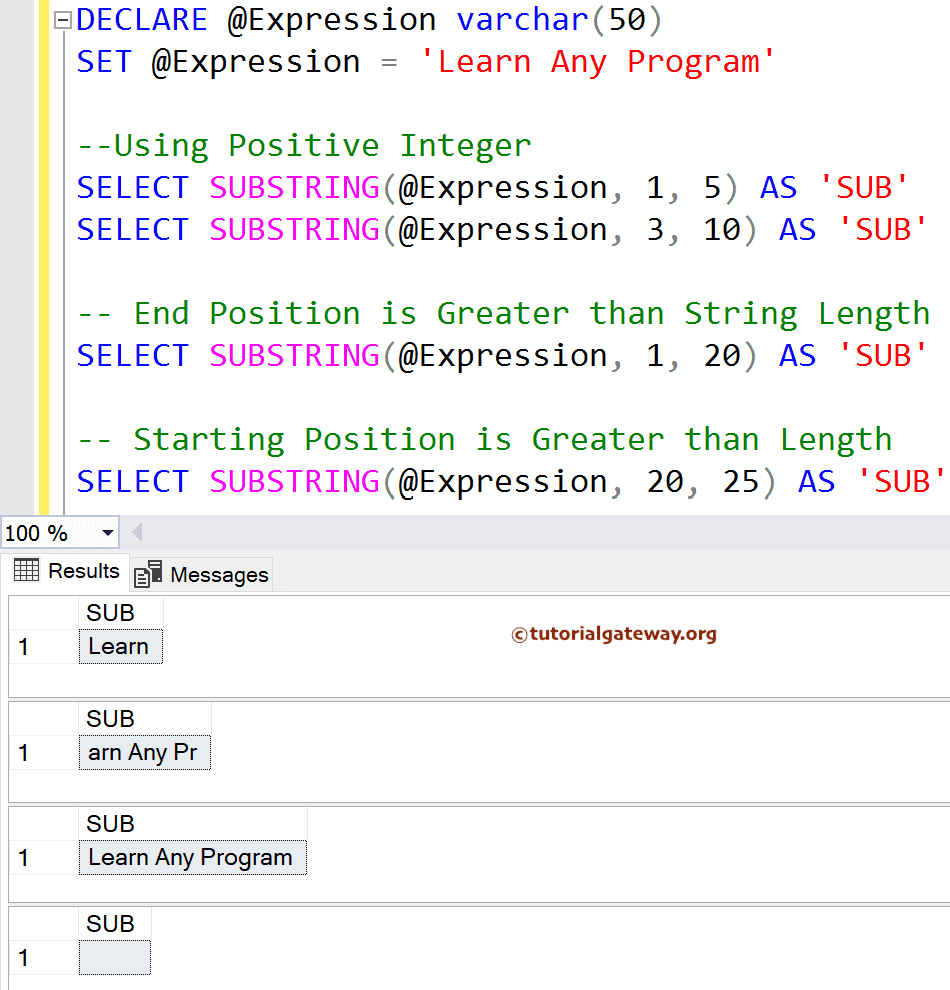Click the Messages tab icon
This screenshot has height=990, width=950.
(x=148, y=573)
